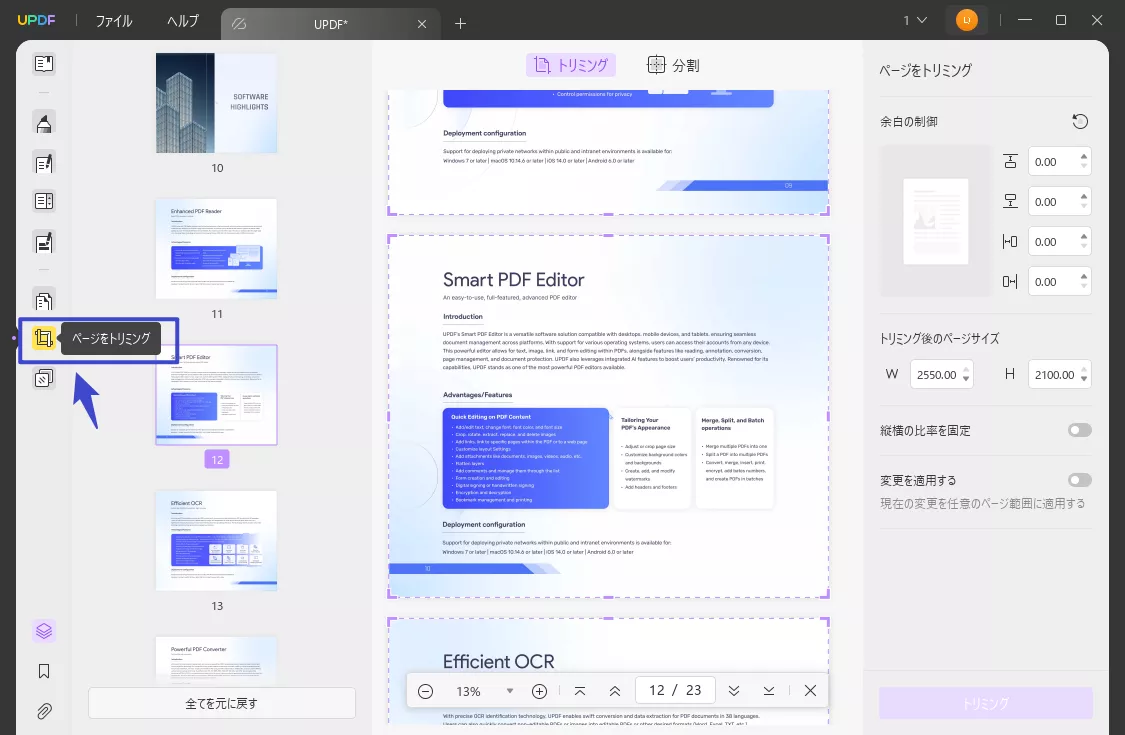This screenshot has width=1125, height=735.
Task: Open the Layers panel icon
Action: 44,631
